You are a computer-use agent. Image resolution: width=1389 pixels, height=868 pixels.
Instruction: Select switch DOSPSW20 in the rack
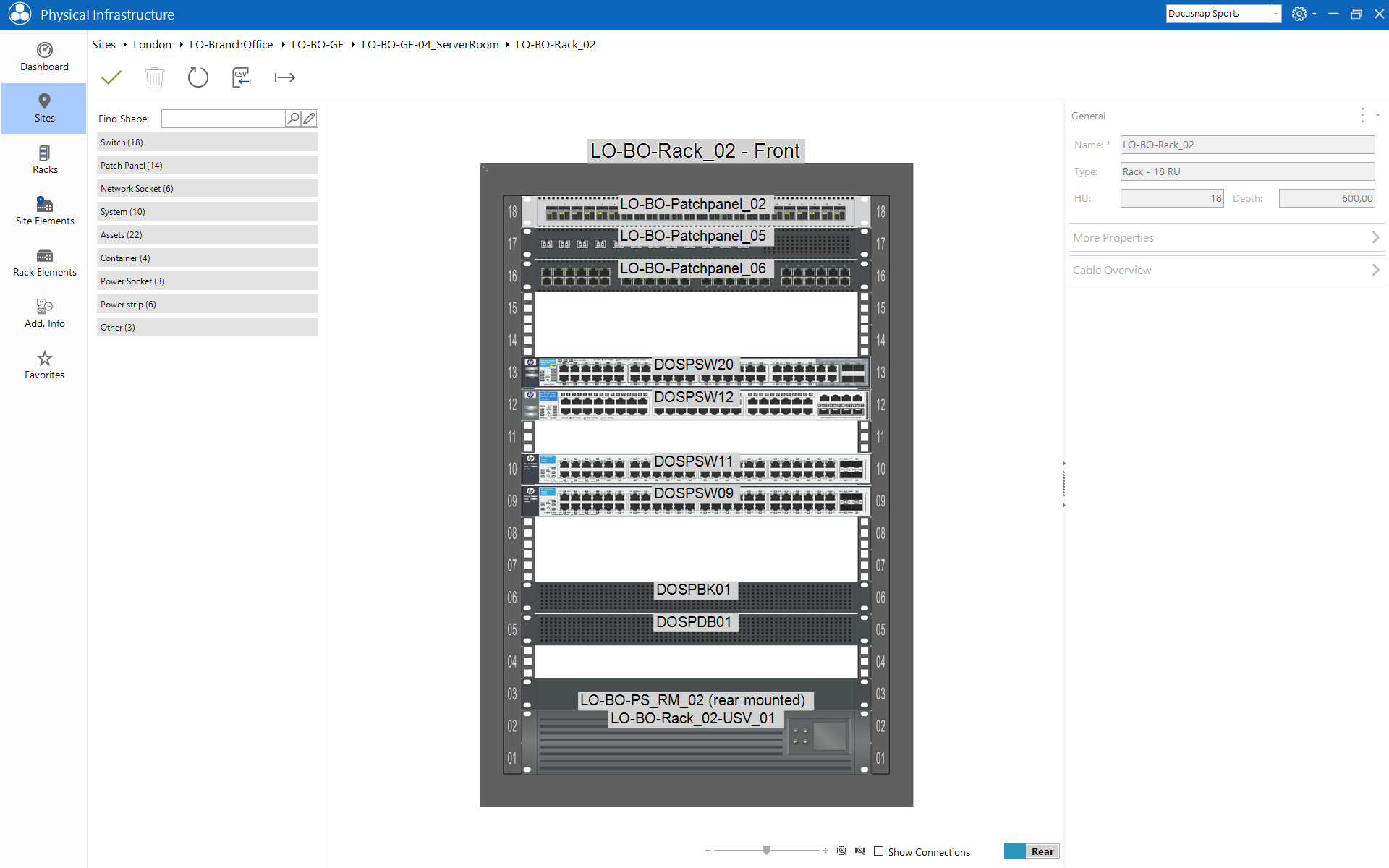[696, 372]
